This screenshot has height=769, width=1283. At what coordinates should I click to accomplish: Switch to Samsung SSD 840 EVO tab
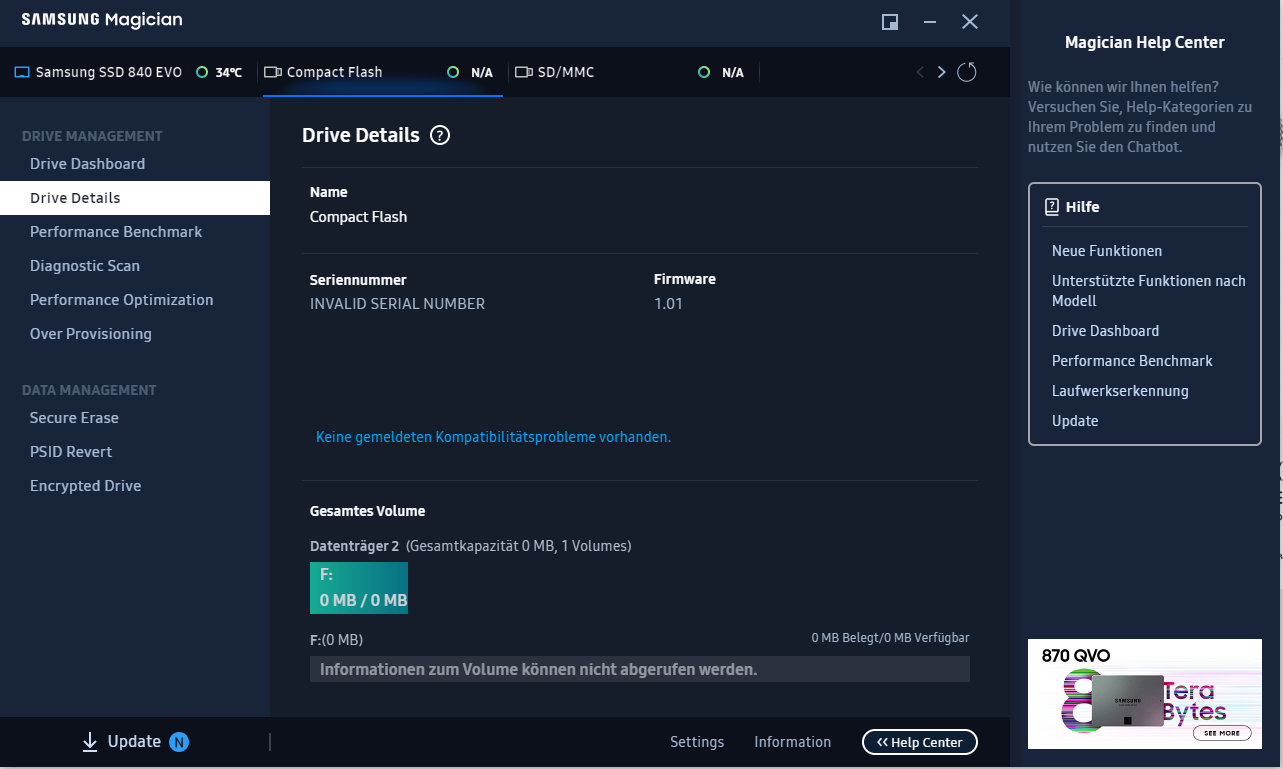(x=128, y=72)
